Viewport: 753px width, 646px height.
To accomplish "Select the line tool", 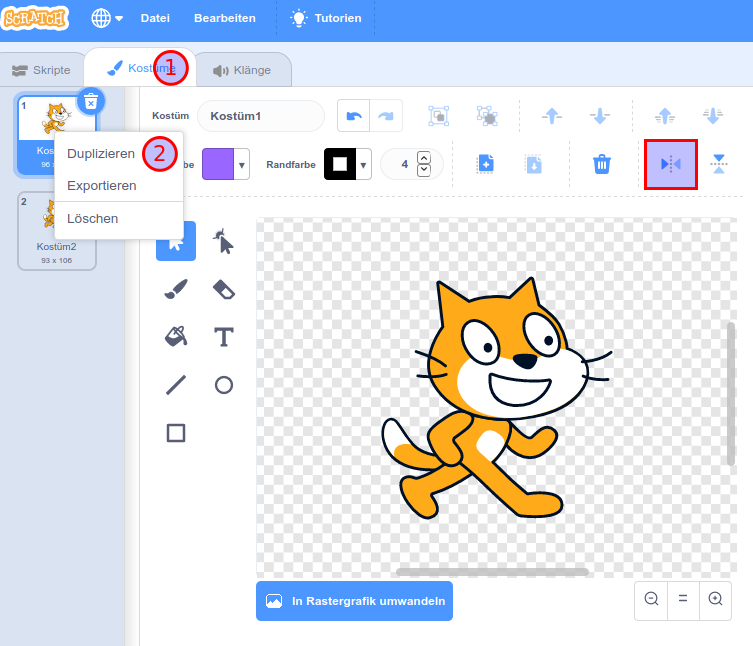I will point(176,385).
